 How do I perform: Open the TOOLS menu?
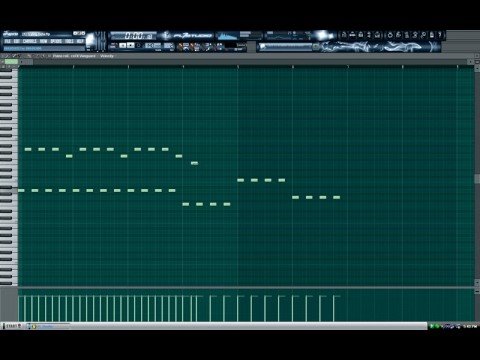69,41
